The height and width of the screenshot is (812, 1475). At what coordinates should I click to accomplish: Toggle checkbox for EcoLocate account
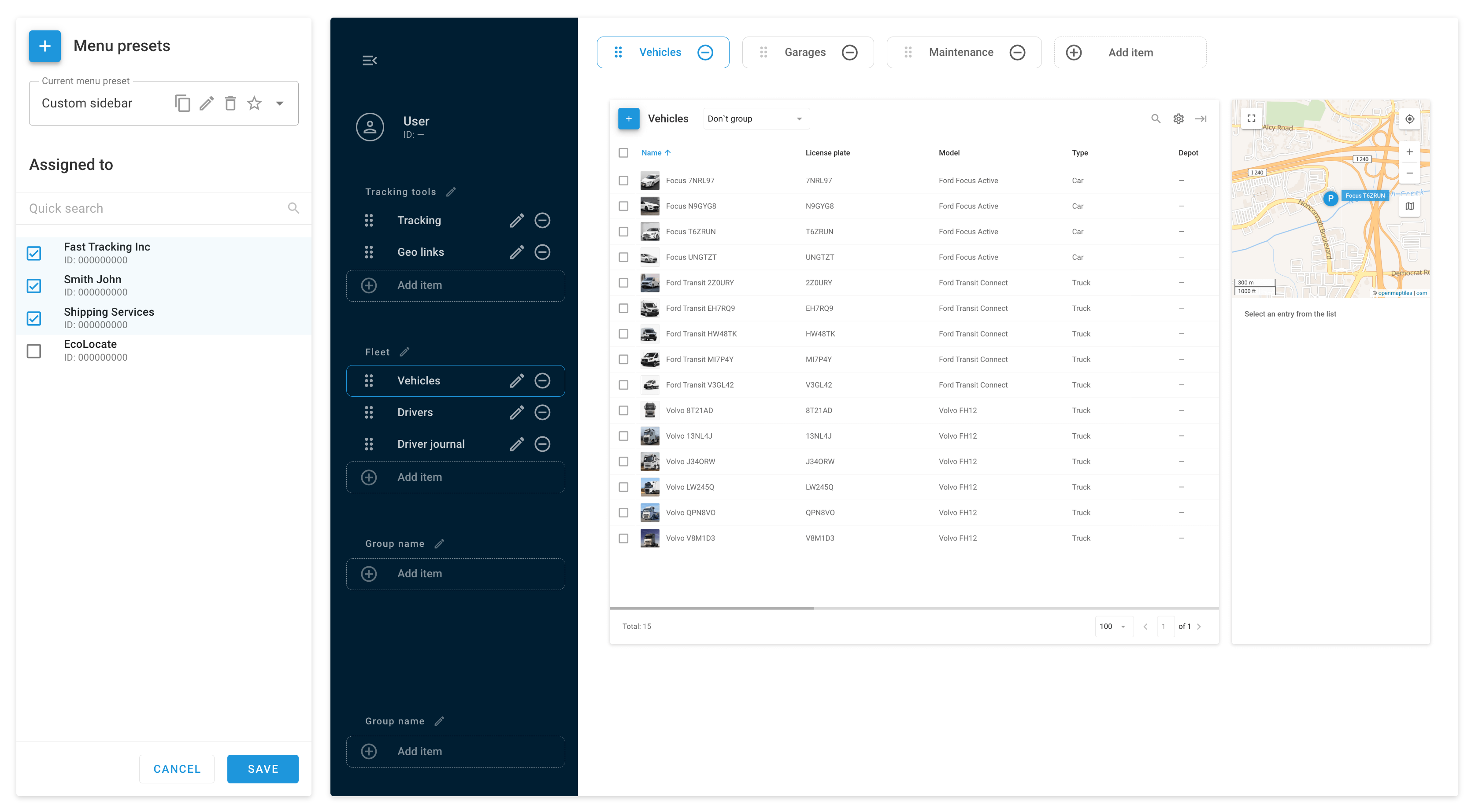33,350
